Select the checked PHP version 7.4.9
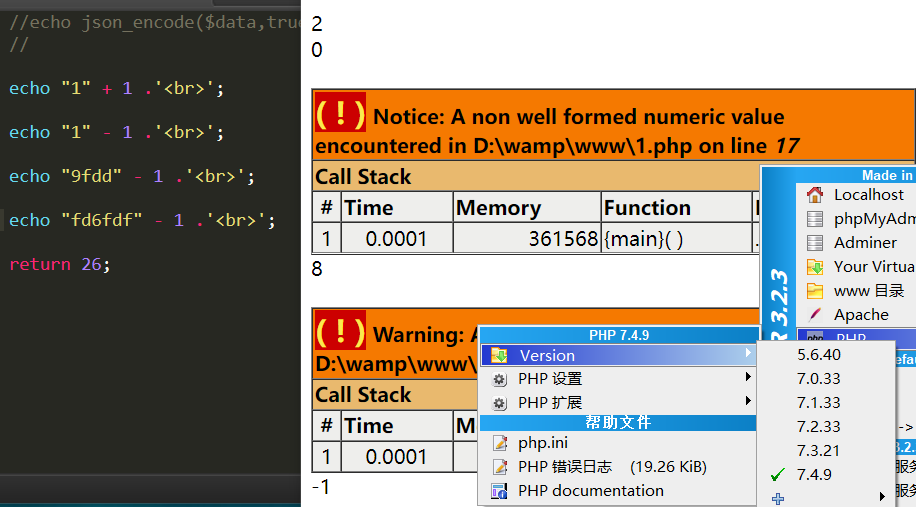Screen dimensions: 916x507 point(814,474)
